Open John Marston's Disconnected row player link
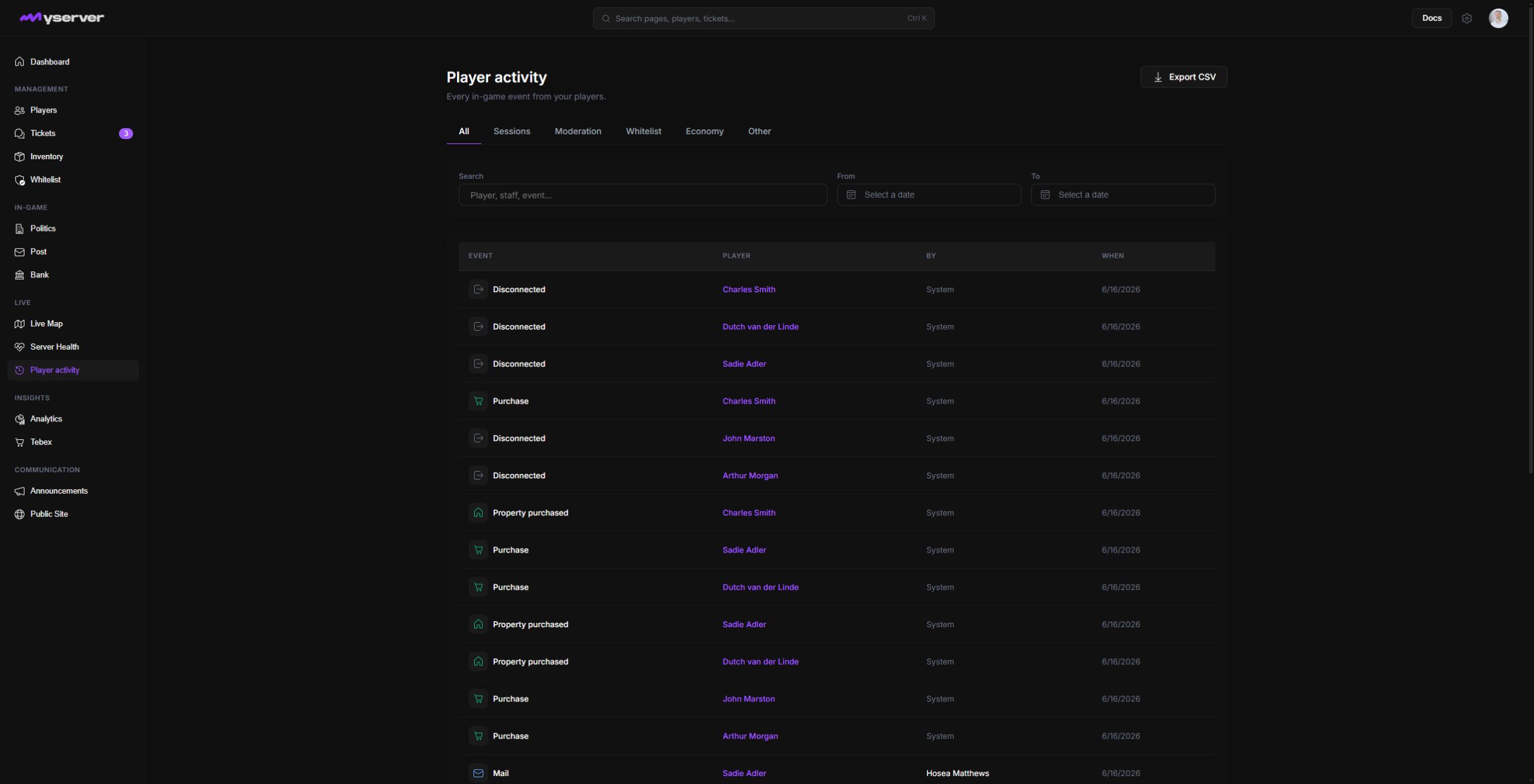Screen dimensions: 1534x784 [x=748, y=439]
